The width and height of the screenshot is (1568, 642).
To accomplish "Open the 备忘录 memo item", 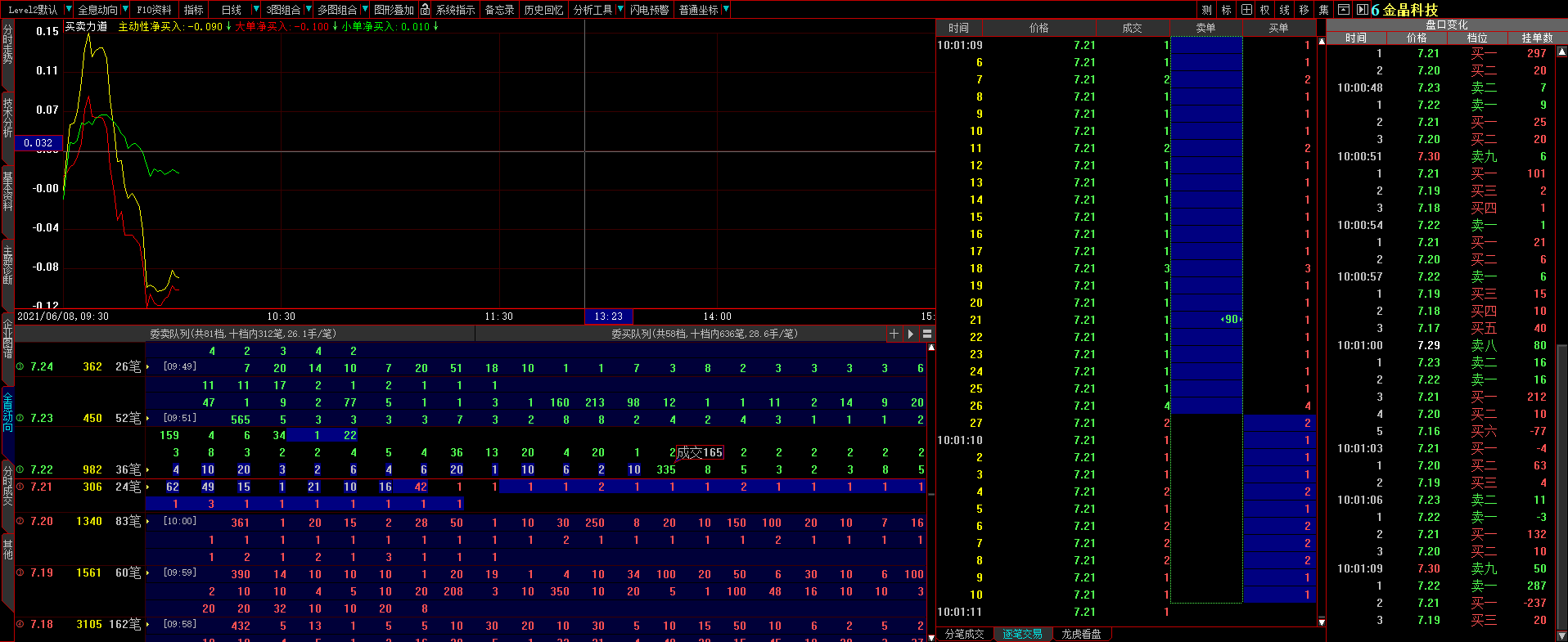I will pos(499,10).
